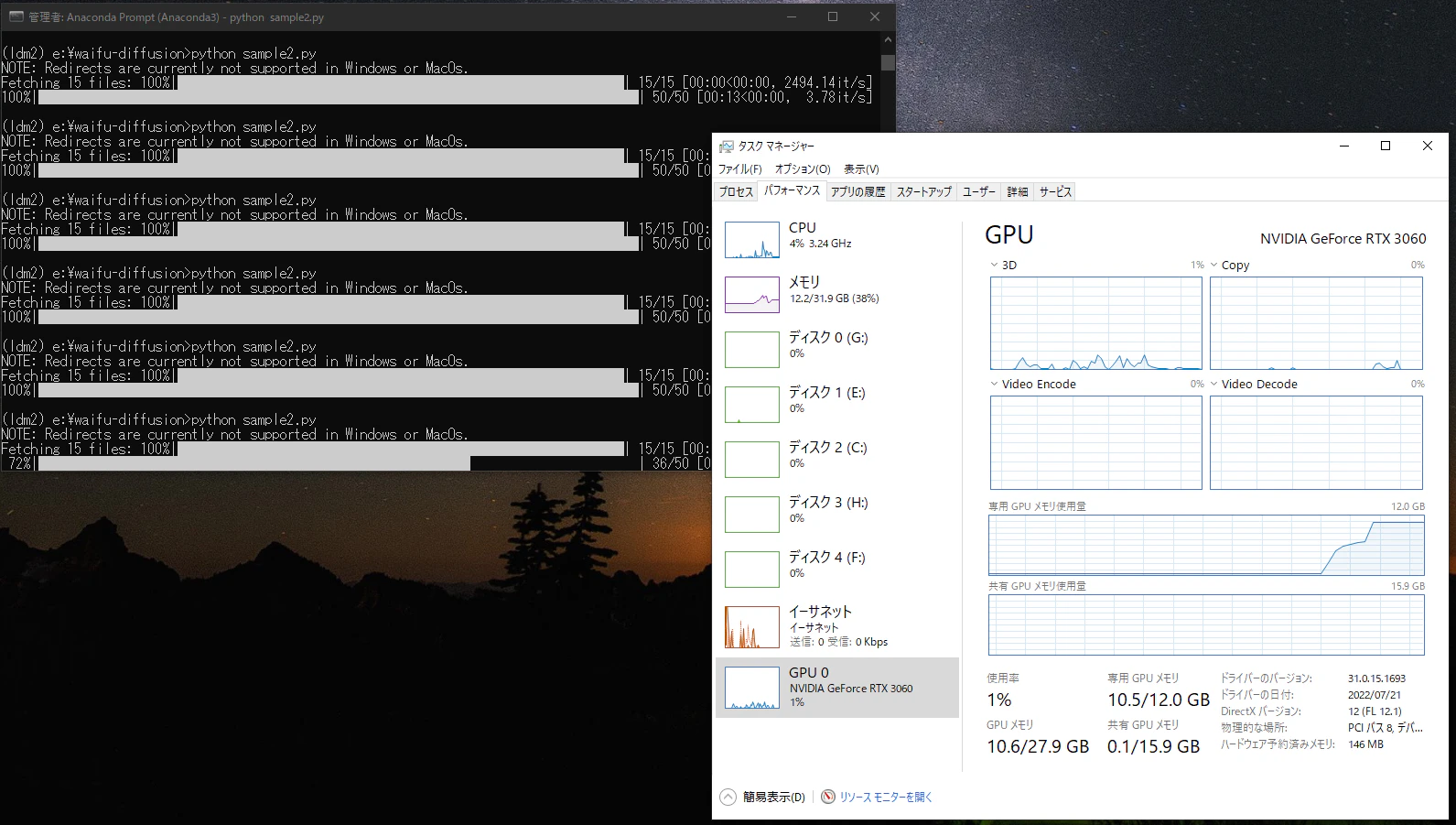Select the CPU performance graph thumbnail
The image size is (1456, 825).
tap(751, 240)
